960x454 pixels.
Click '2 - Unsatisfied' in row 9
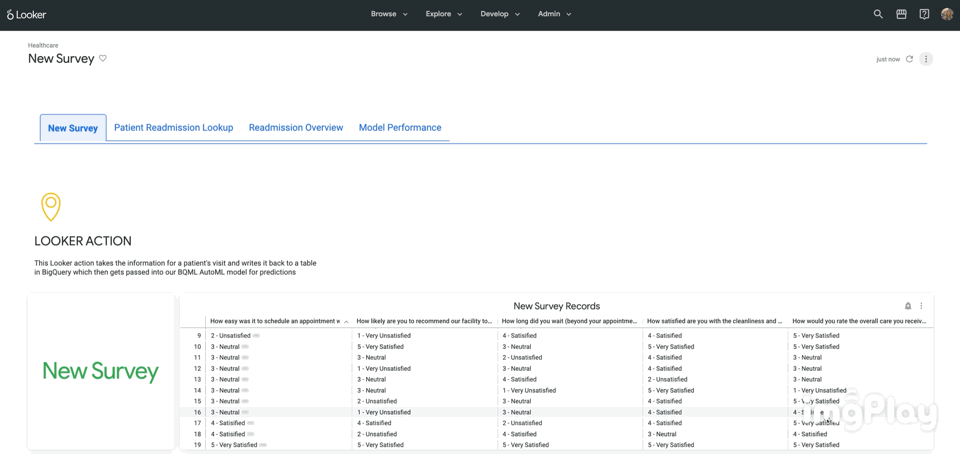click(231, 336)
